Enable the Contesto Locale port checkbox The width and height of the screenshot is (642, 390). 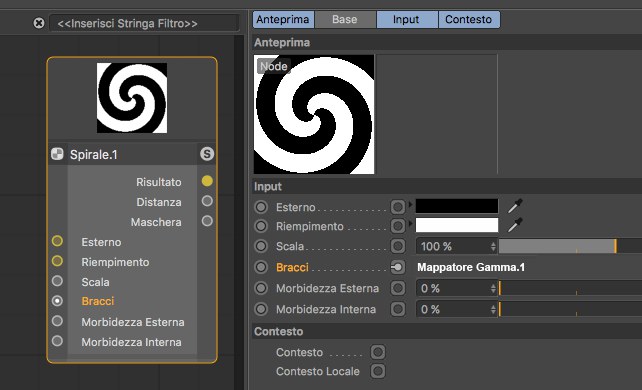pos(378,371)
